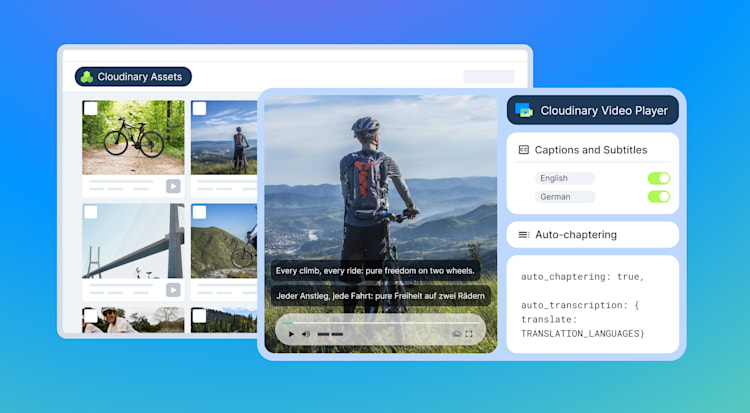Click the list icon beside Auto-chaptering
This screenshot has width=750, height=413.
(524, 234)
